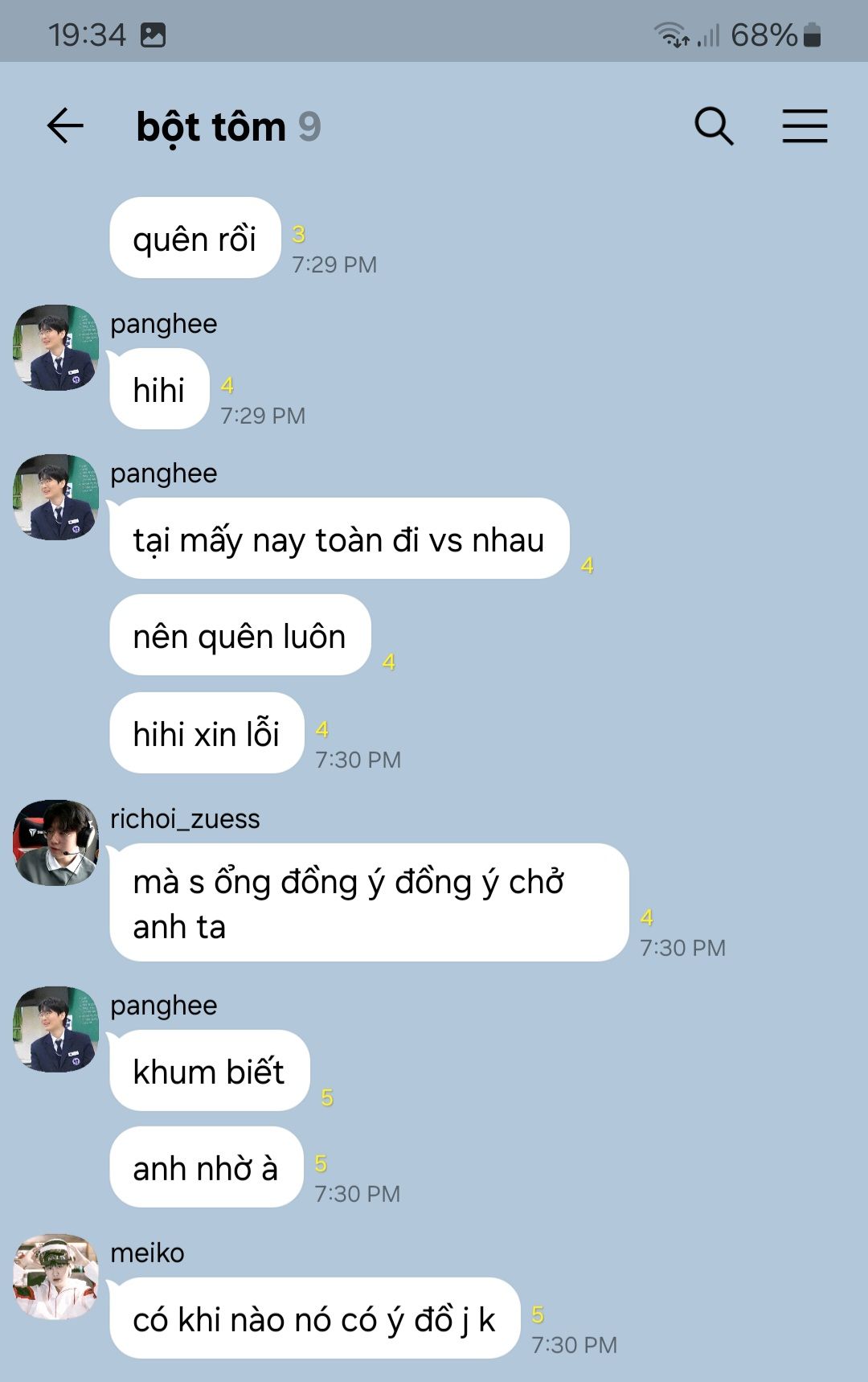The image size is (868, 1382).
Task: Open the "bột tôm" chat title
Action: pyautogui.click(x=211, y=127)
